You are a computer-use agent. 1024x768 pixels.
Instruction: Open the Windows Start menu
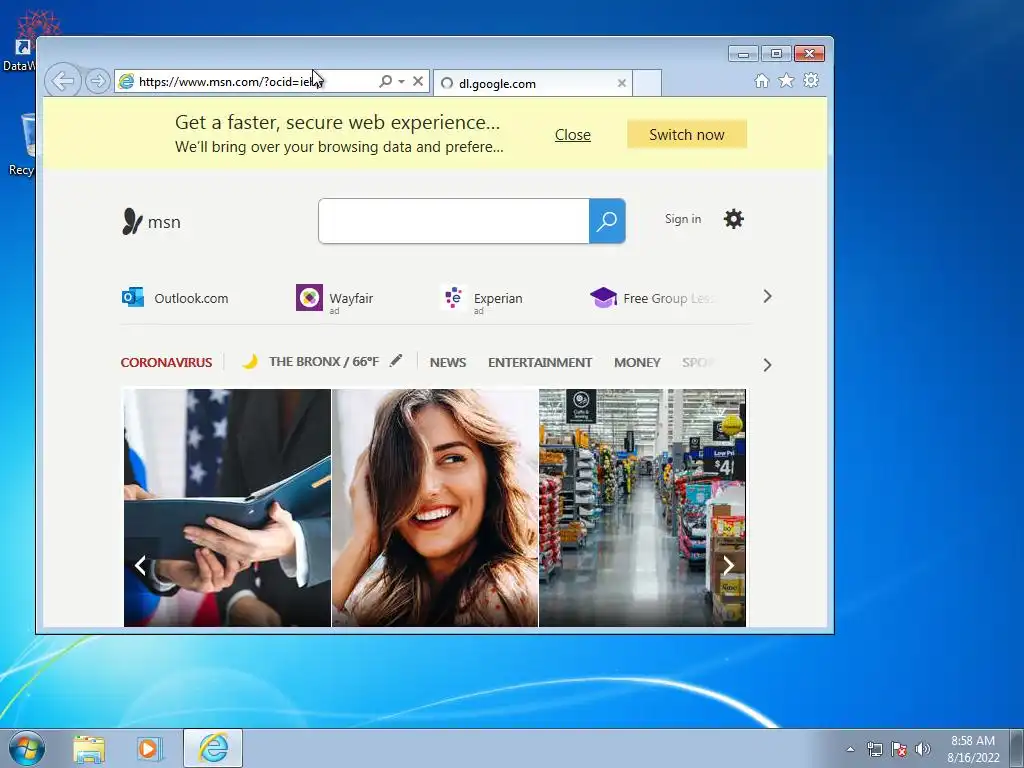[27, 748]
